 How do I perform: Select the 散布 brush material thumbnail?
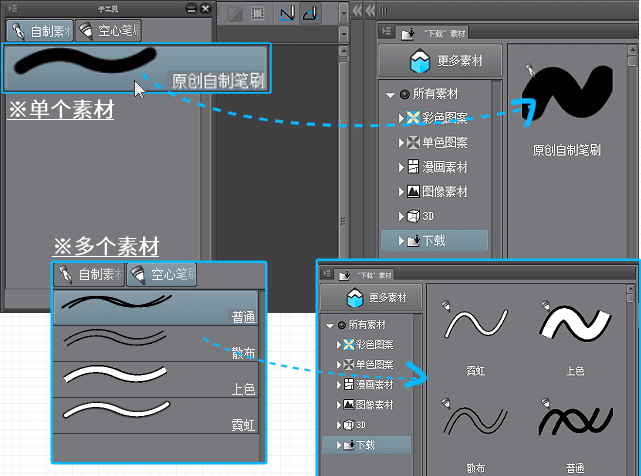474,424
